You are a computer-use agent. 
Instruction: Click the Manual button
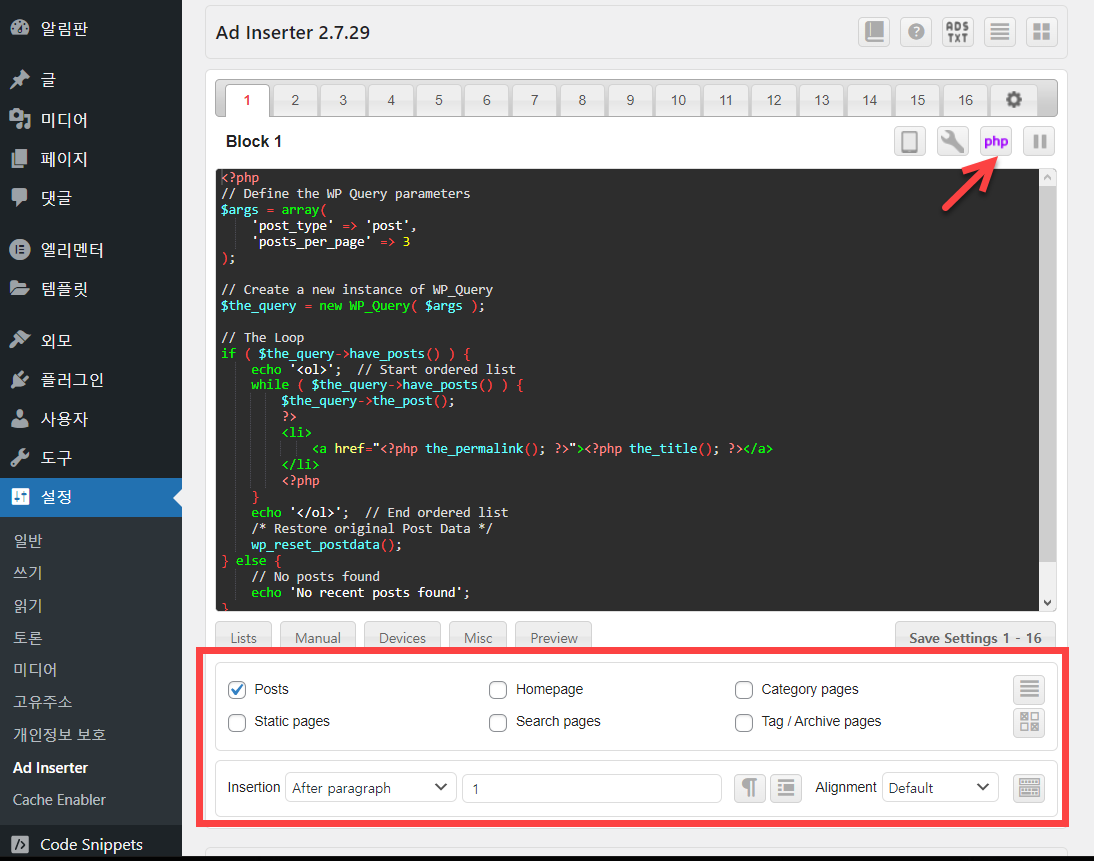pos(318,637)
